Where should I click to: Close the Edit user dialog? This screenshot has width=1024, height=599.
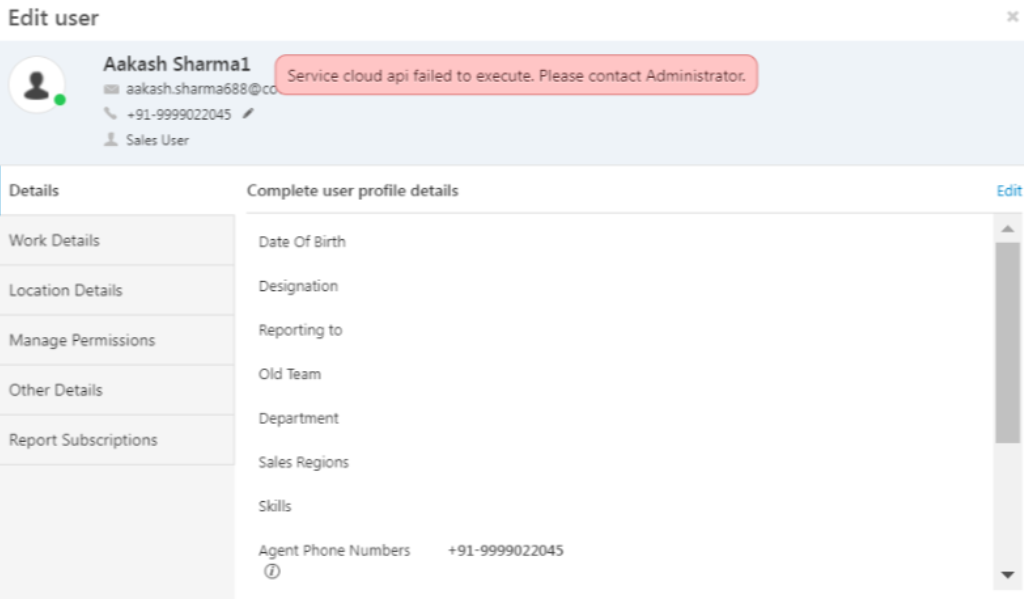(1012, 17)
